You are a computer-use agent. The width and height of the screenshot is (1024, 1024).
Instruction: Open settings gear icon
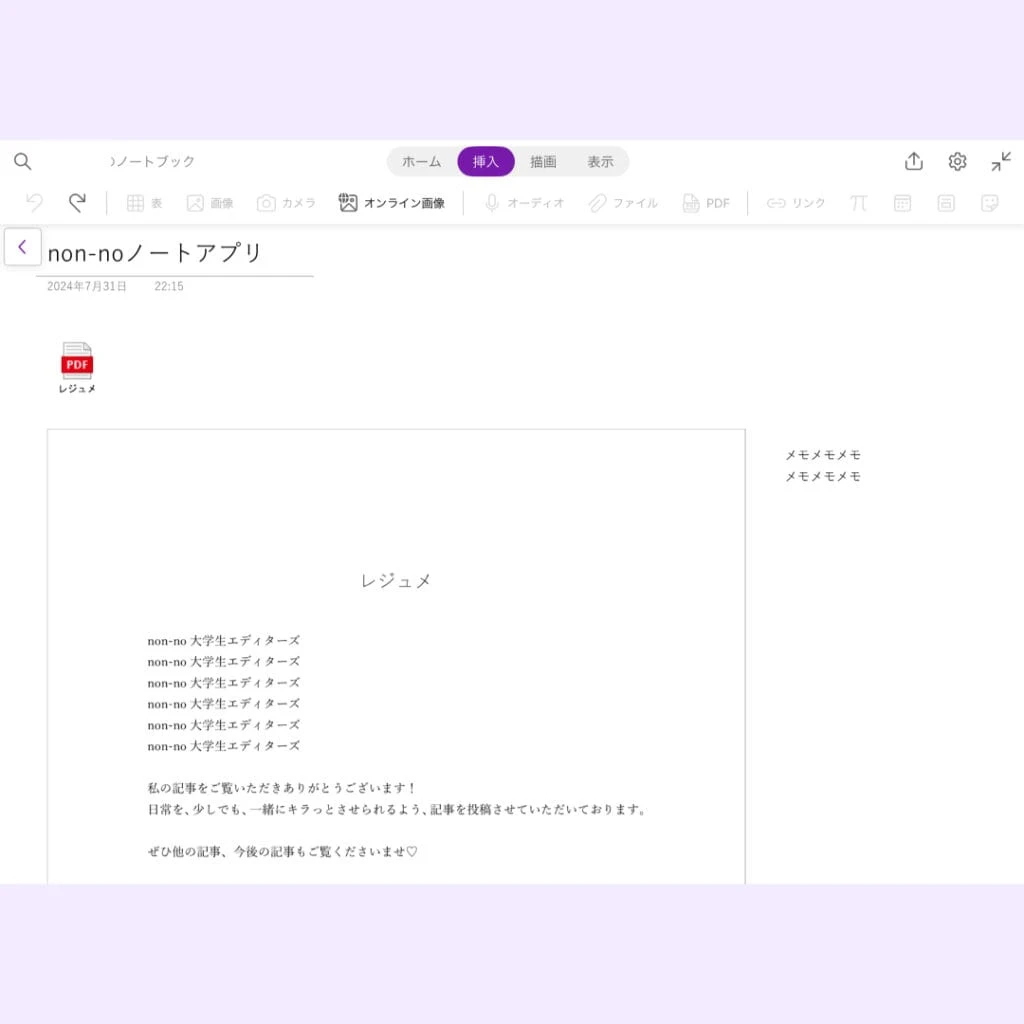[x=957, y=161]
